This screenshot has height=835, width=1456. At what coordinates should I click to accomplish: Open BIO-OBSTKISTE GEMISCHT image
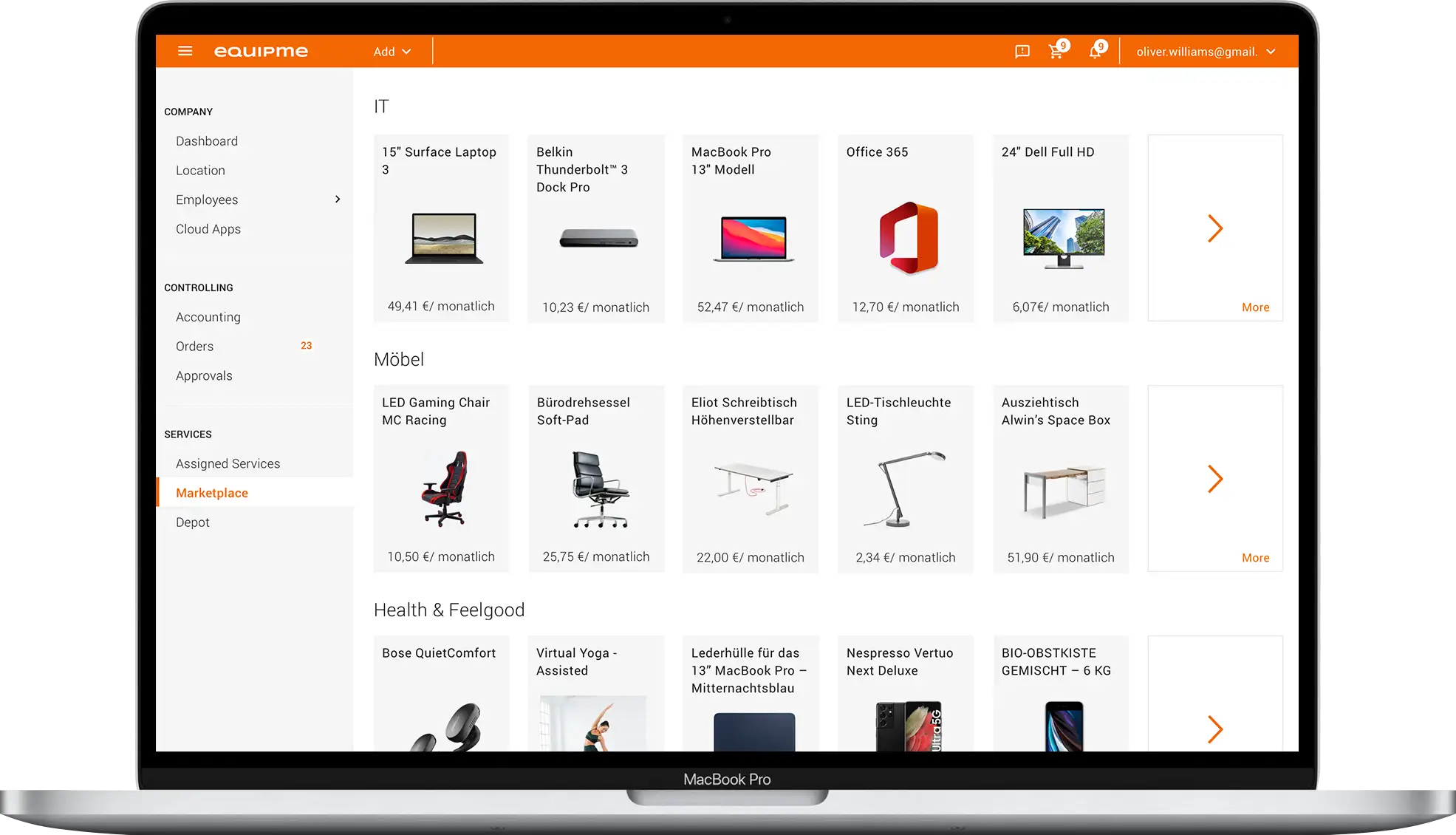coord(1064,726)
